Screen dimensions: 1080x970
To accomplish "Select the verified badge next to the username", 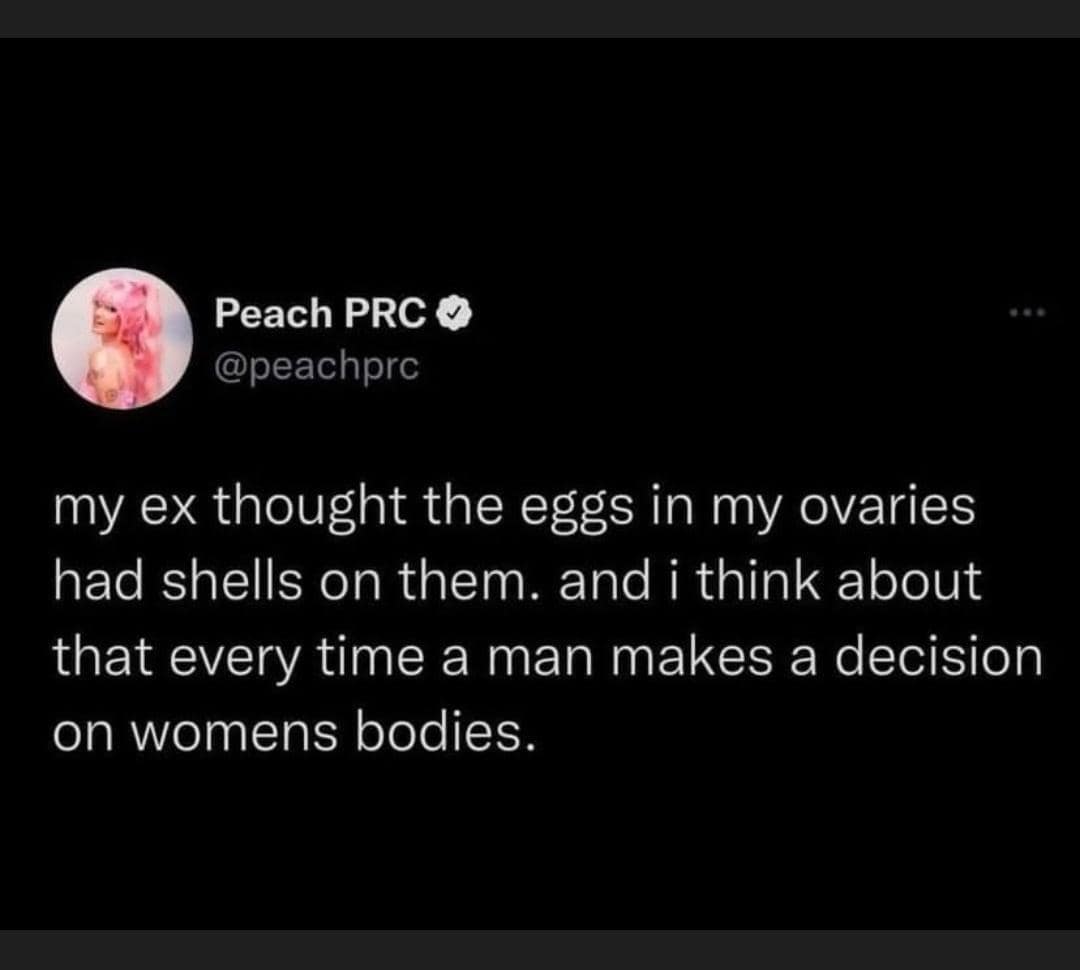I will tap(455, 314).
